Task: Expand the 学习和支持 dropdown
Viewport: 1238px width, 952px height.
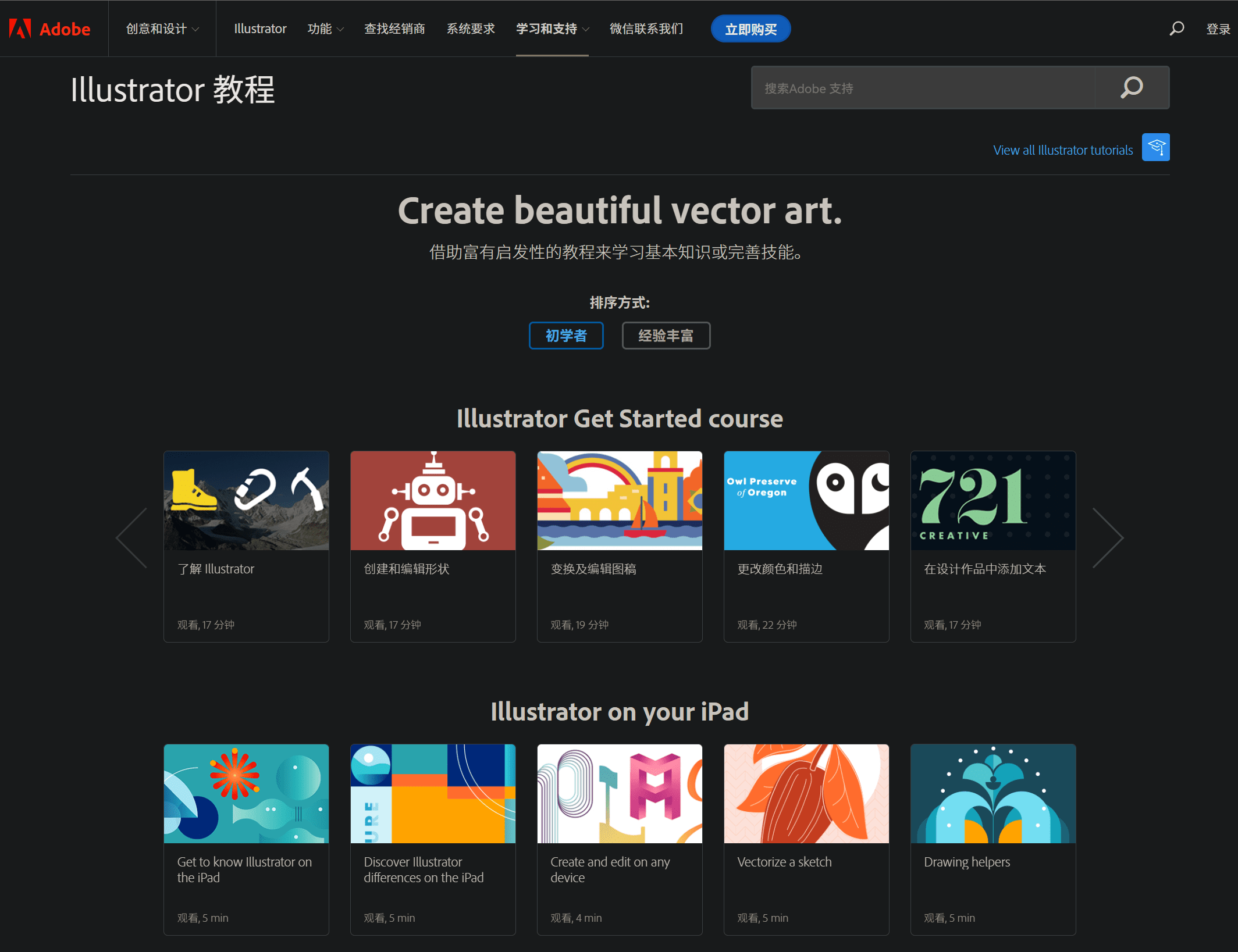Action: tap(552, 28)
